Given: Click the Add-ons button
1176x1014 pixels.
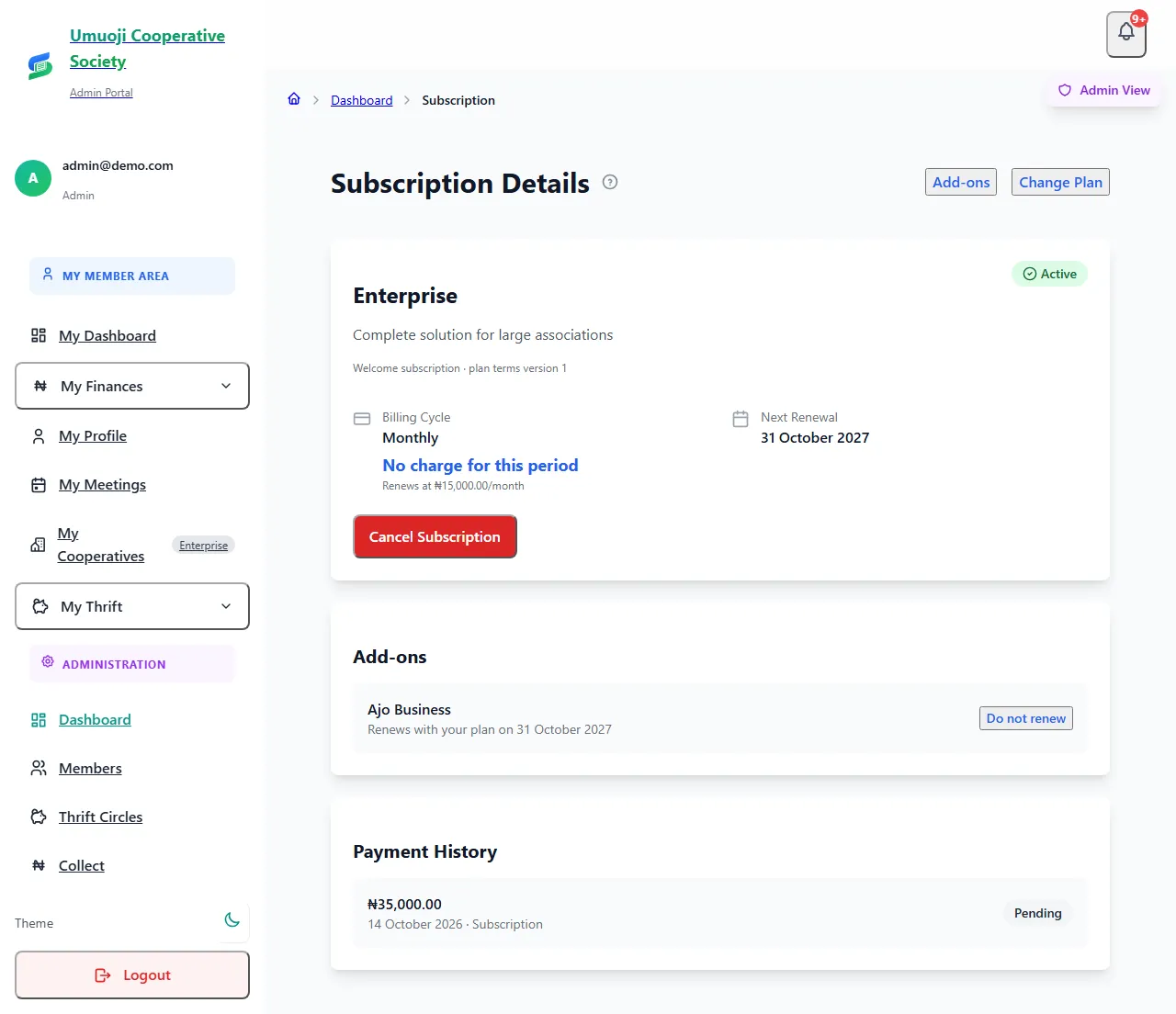Looking at the screenshot, I should [x=961, y=182].
